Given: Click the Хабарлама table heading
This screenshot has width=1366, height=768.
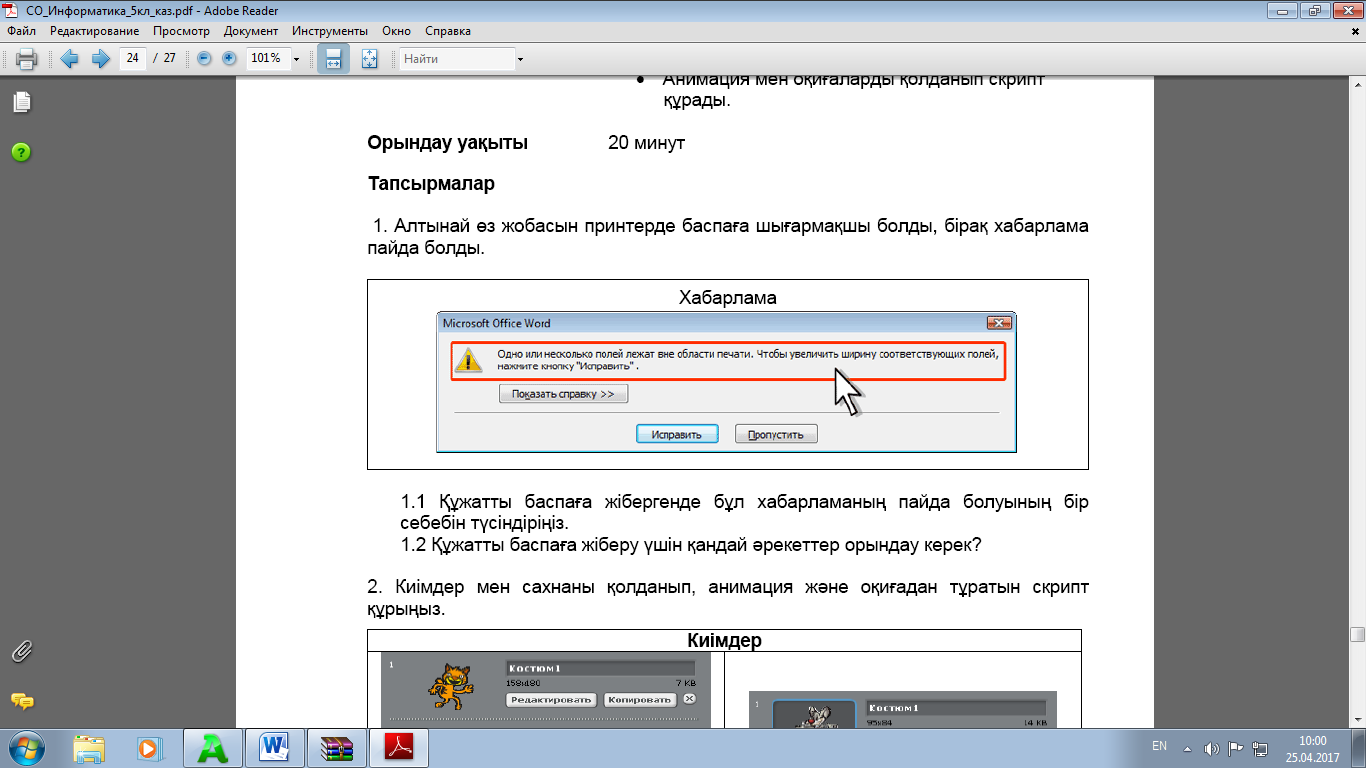Looking at the screenshot, I should click(x=728, y=297).
